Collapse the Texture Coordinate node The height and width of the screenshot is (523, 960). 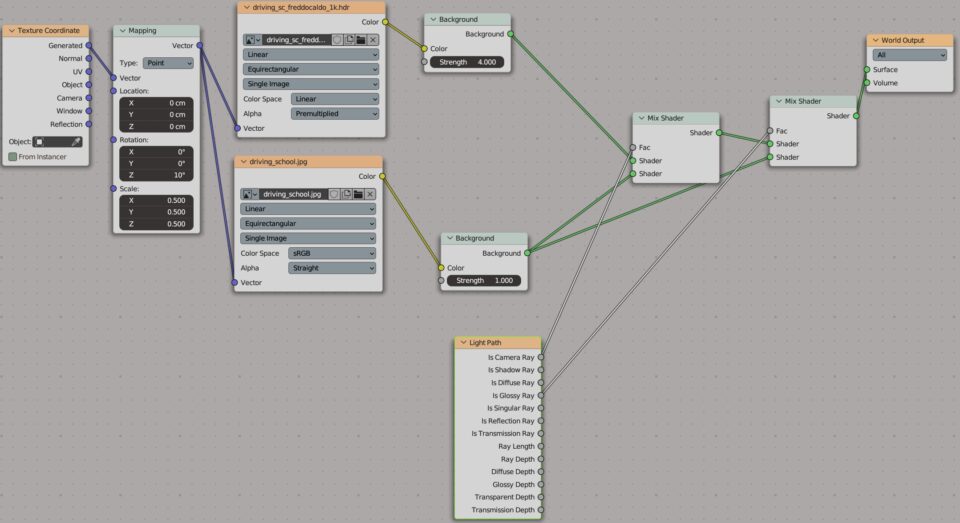(11, 31)
